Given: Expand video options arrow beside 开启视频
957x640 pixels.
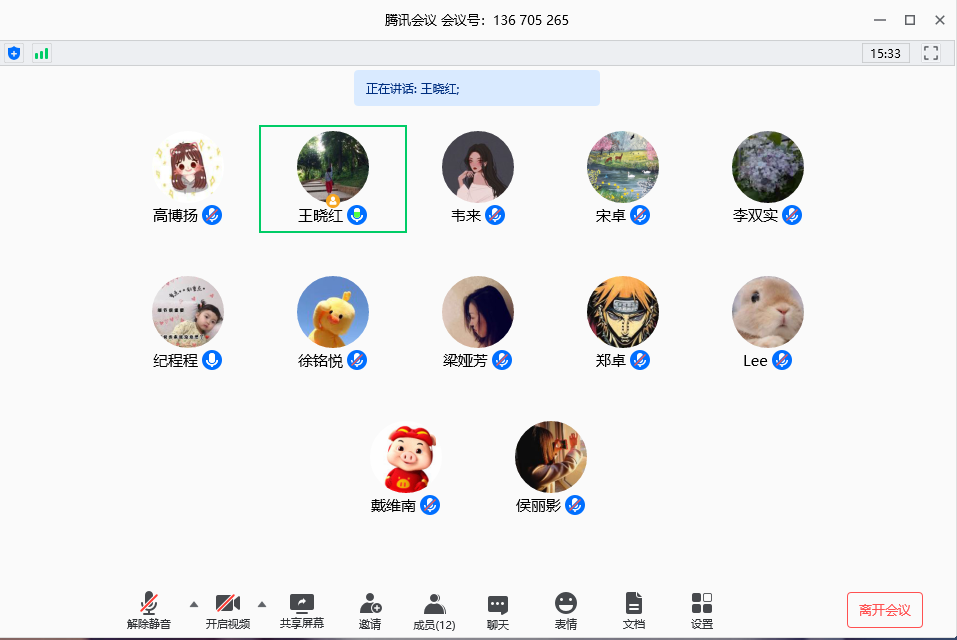Looking at the screenshot, I should (x=262, y=604).
